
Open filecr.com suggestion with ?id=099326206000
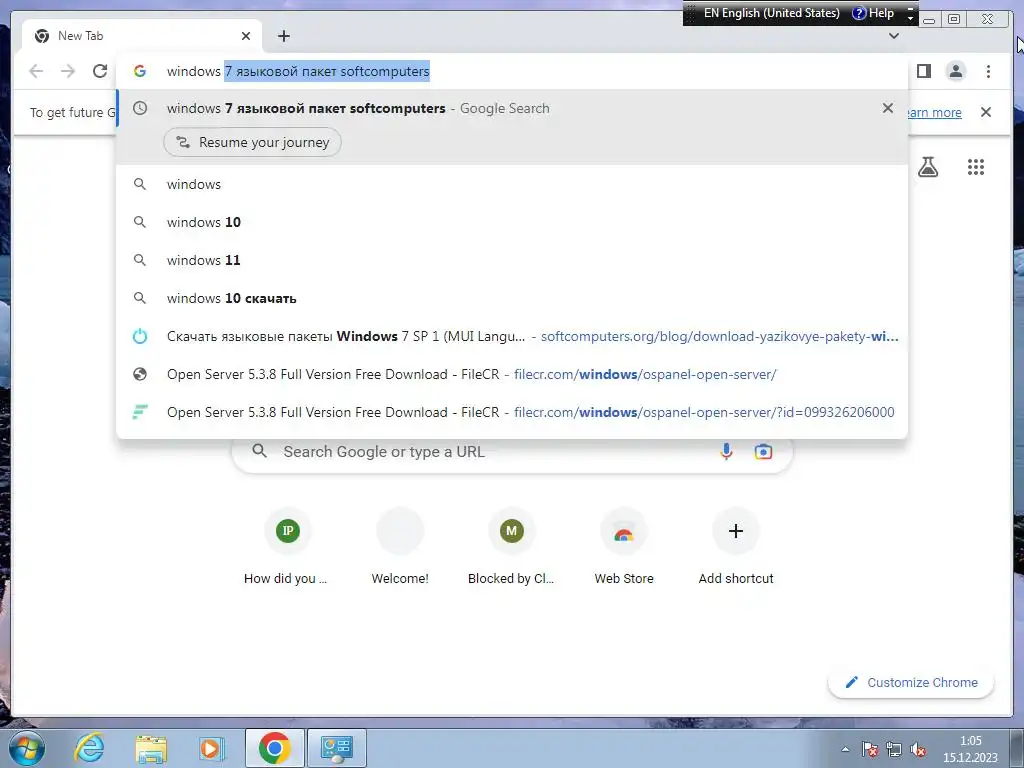click(511, 412)
